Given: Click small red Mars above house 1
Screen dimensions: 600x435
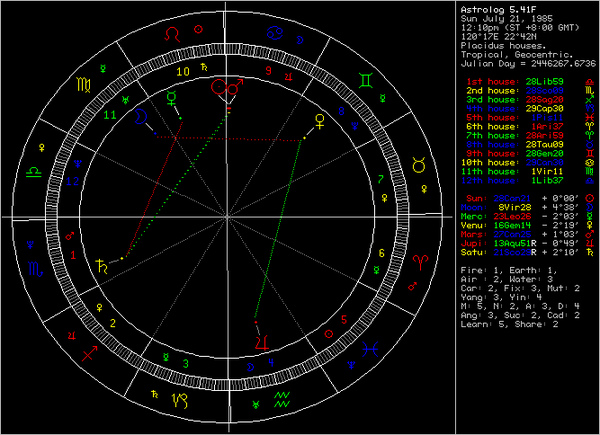Looking at the screenshot, I should 69,236.
